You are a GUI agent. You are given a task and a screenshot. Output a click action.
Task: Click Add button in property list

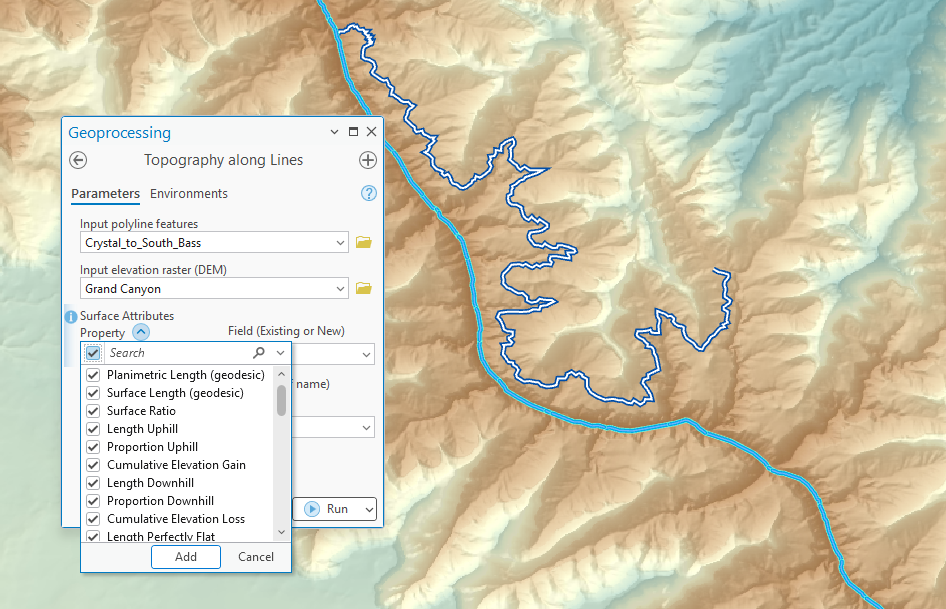186,556
